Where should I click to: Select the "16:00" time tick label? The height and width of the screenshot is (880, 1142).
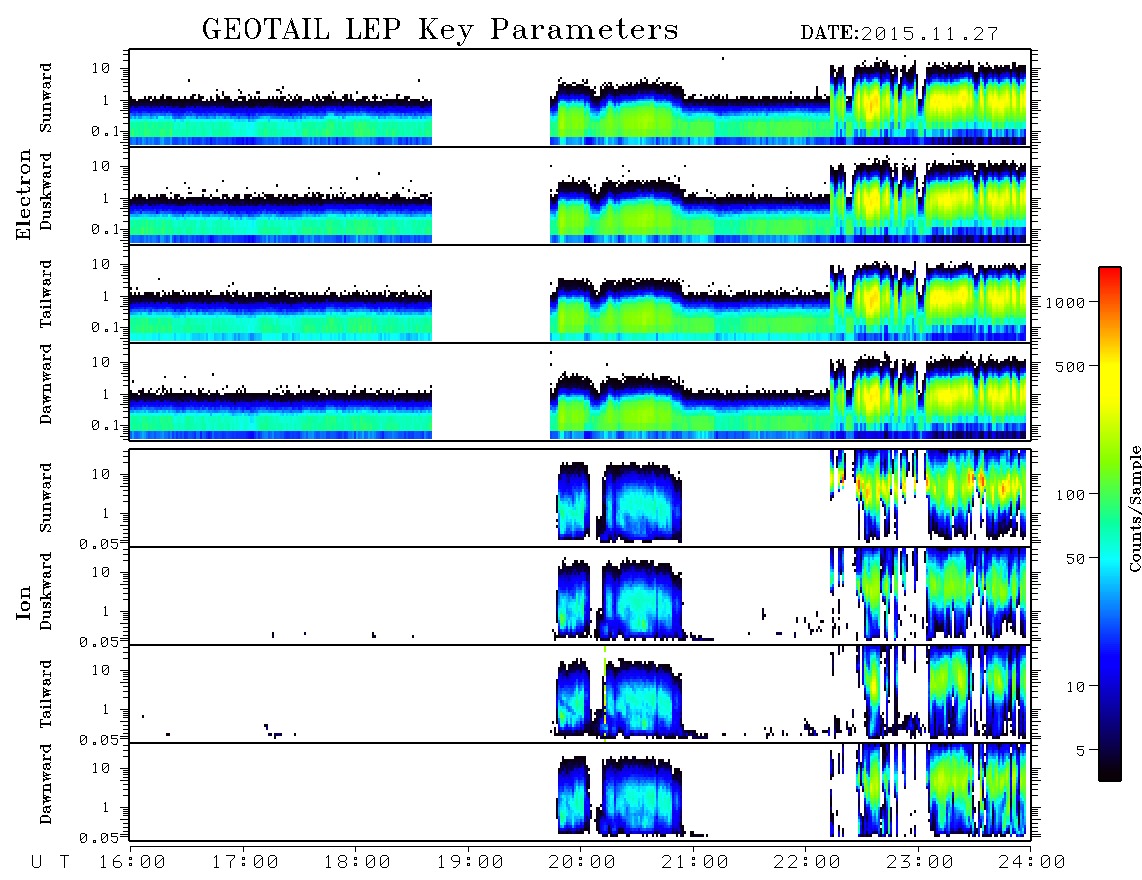coord(133,863)
